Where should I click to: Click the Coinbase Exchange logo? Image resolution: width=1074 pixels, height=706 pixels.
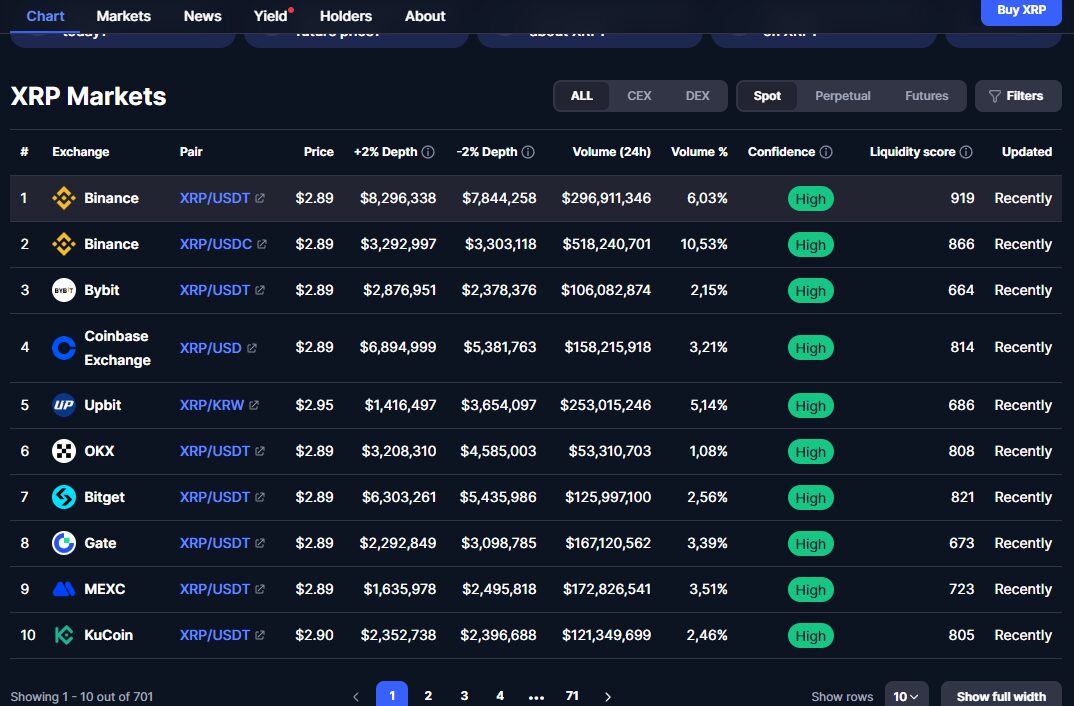point(64,348)
